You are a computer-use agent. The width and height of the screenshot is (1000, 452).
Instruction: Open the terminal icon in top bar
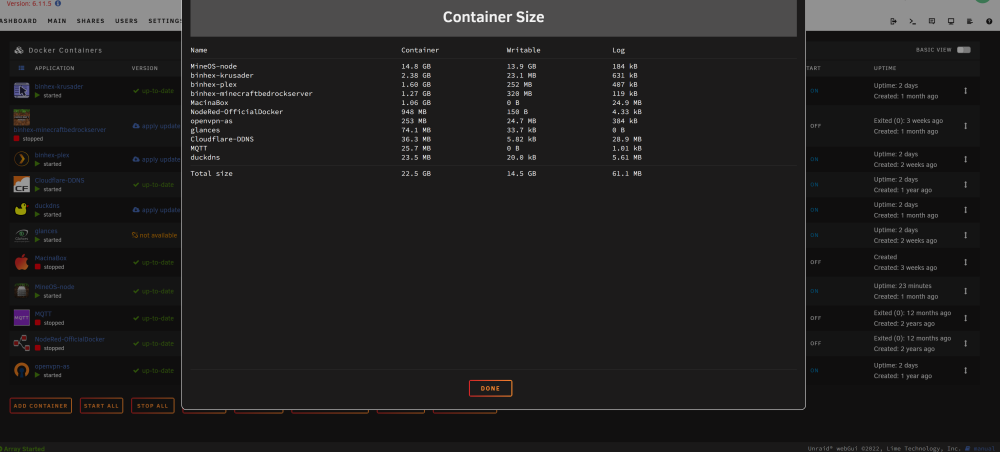point(913,21)
